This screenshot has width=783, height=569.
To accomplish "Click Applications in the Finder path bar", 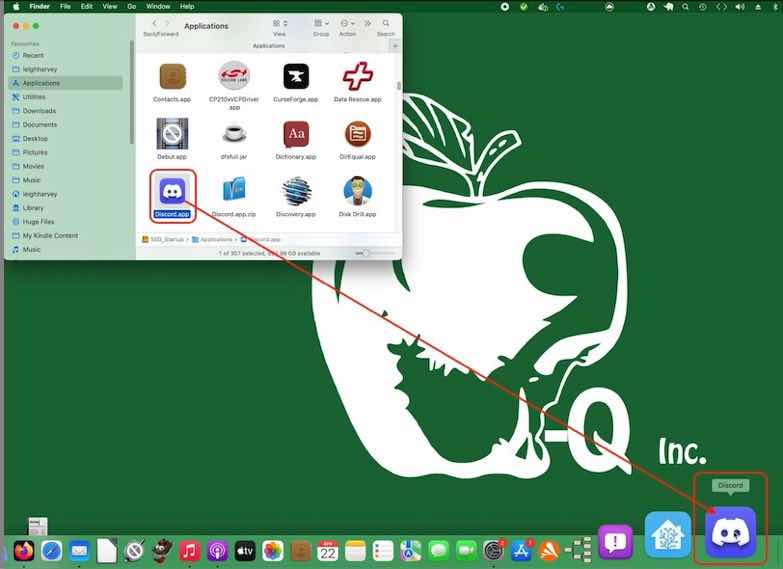I will coord(212,240).
